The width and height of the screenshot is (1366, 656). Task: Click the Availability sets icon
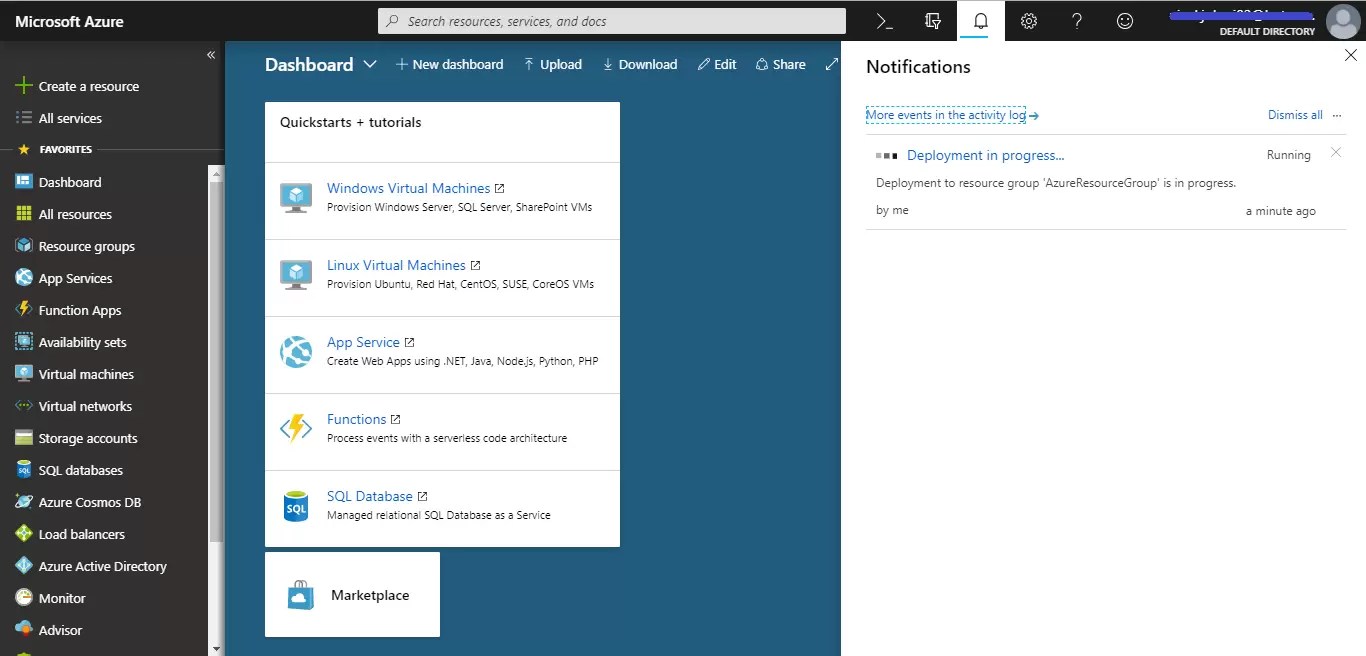click(x=24, y=342)
